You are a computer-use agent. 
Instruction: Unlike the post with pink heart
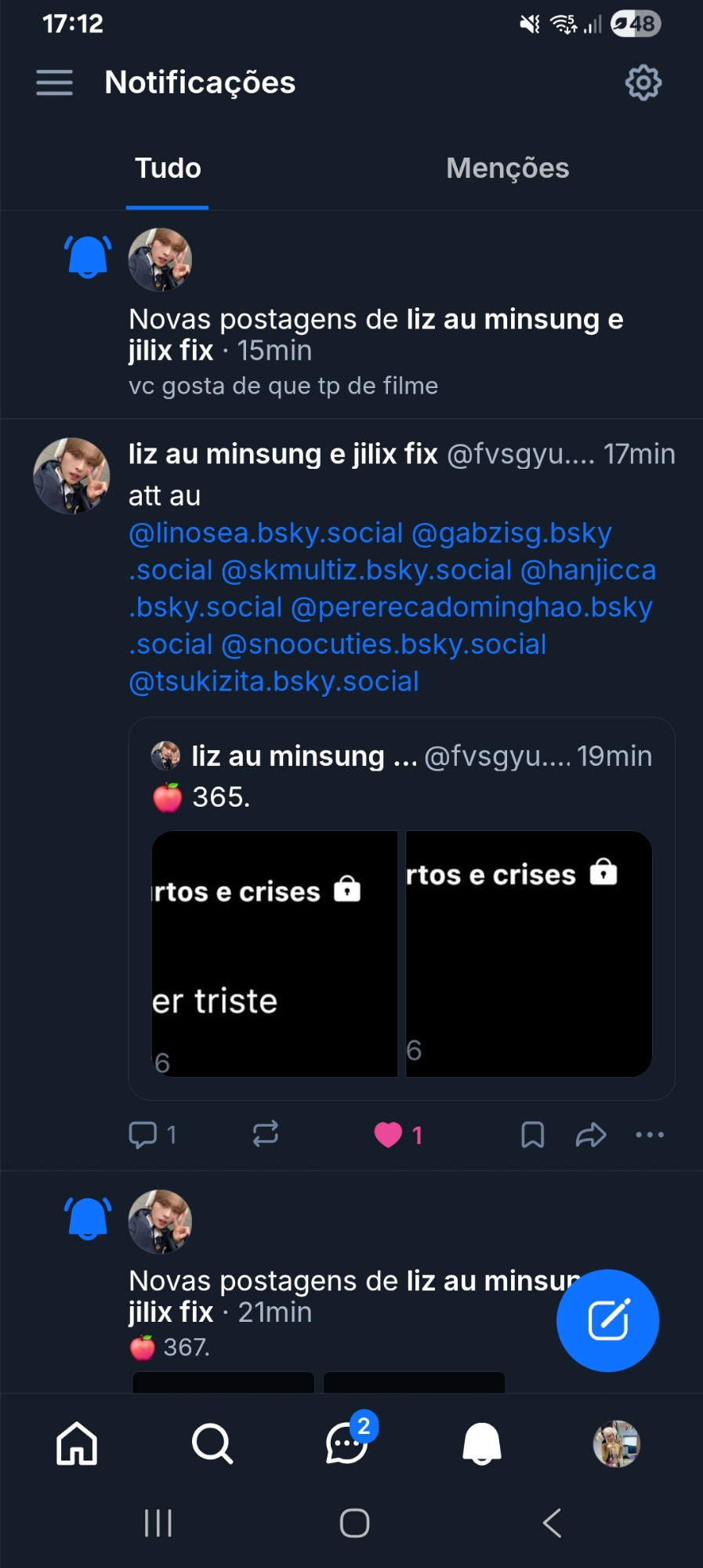pyautogui.click(x=389, y=1134)
